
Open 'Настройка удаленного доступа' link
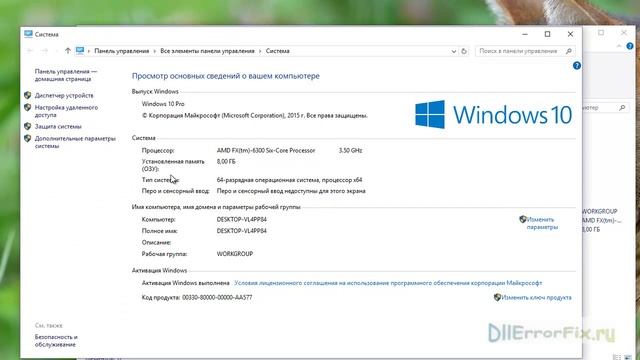(x=67, y=111)
